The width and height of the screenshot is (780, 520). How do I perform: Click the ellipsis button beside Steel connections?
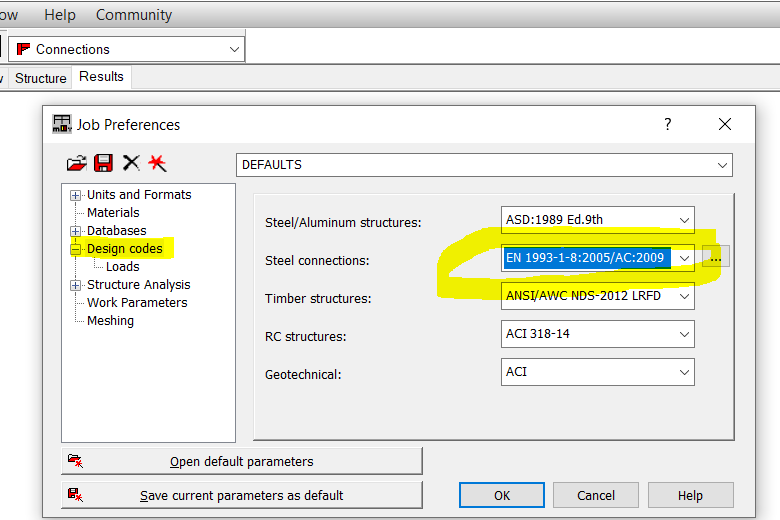(x=715, y=257)
